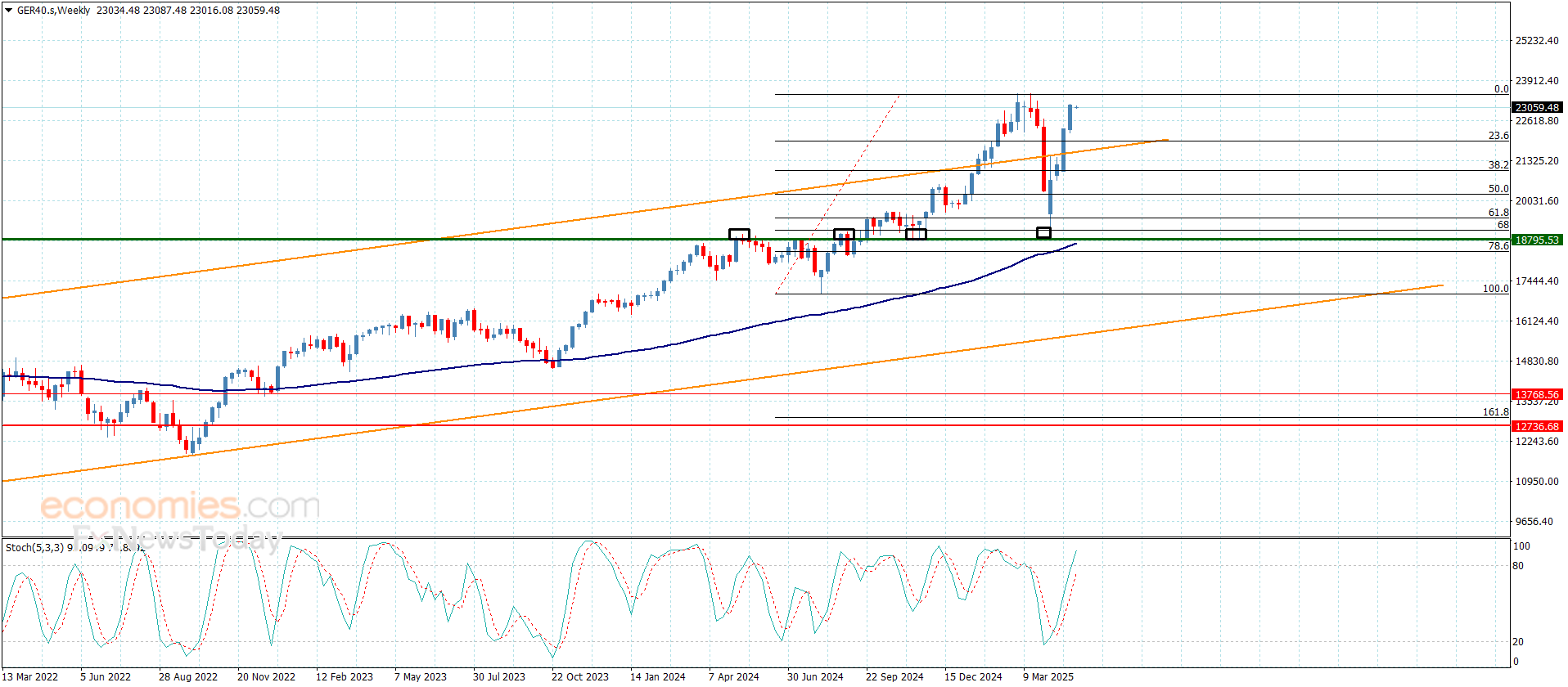Click the GER40.s Weekly chart title
Viewport: 1568px width, 687px height.
[54, 11]
